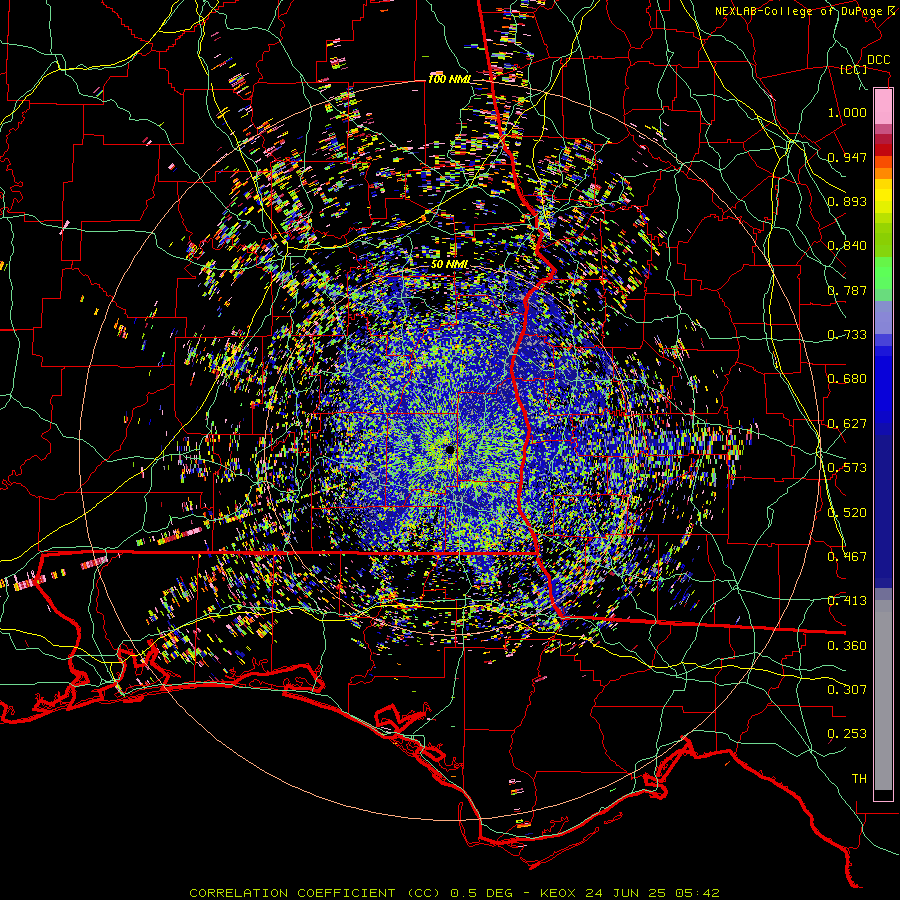The width and height of the screenshot is (900, 900).
Task: Click the yellow segment of the color bar
Action: coord(883,197)
